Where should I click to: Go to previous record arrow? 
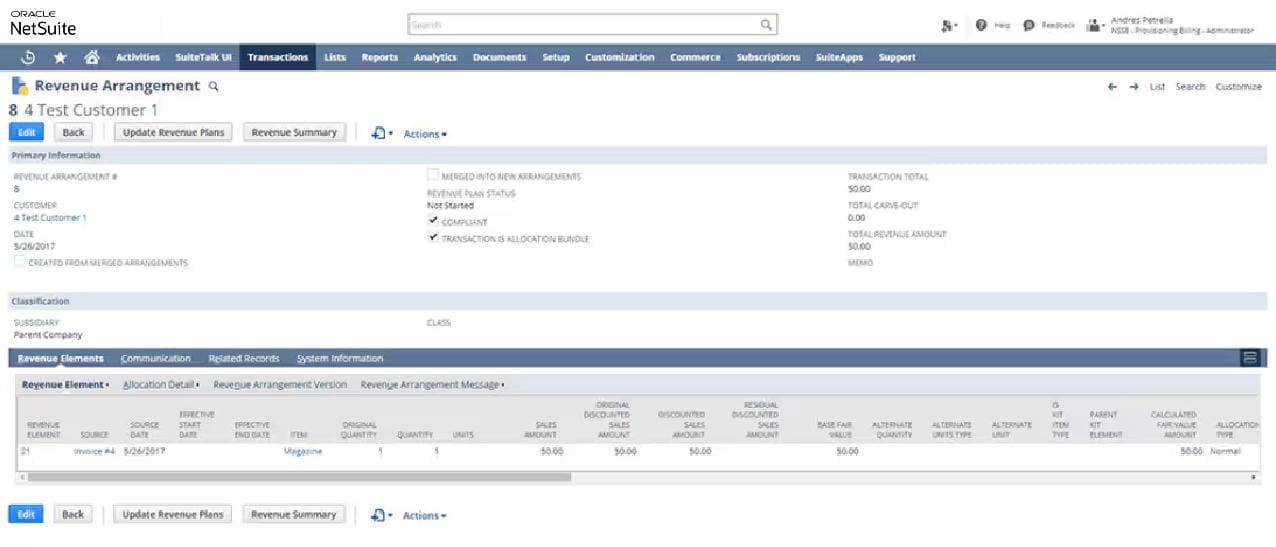(x=1112, y=87)
